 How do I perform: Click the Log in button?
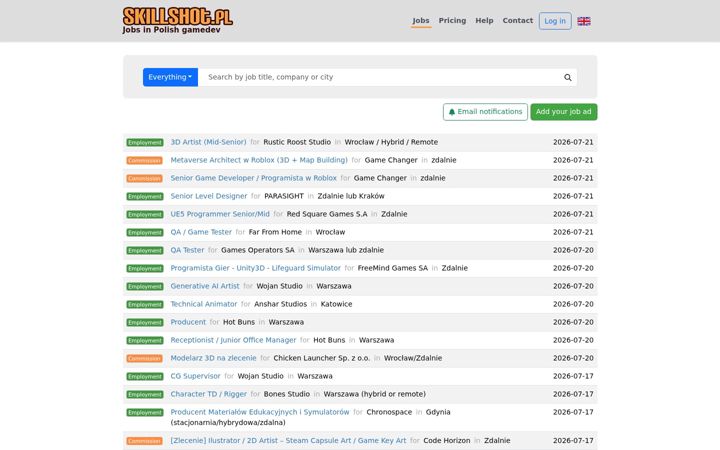click(555, 21)
